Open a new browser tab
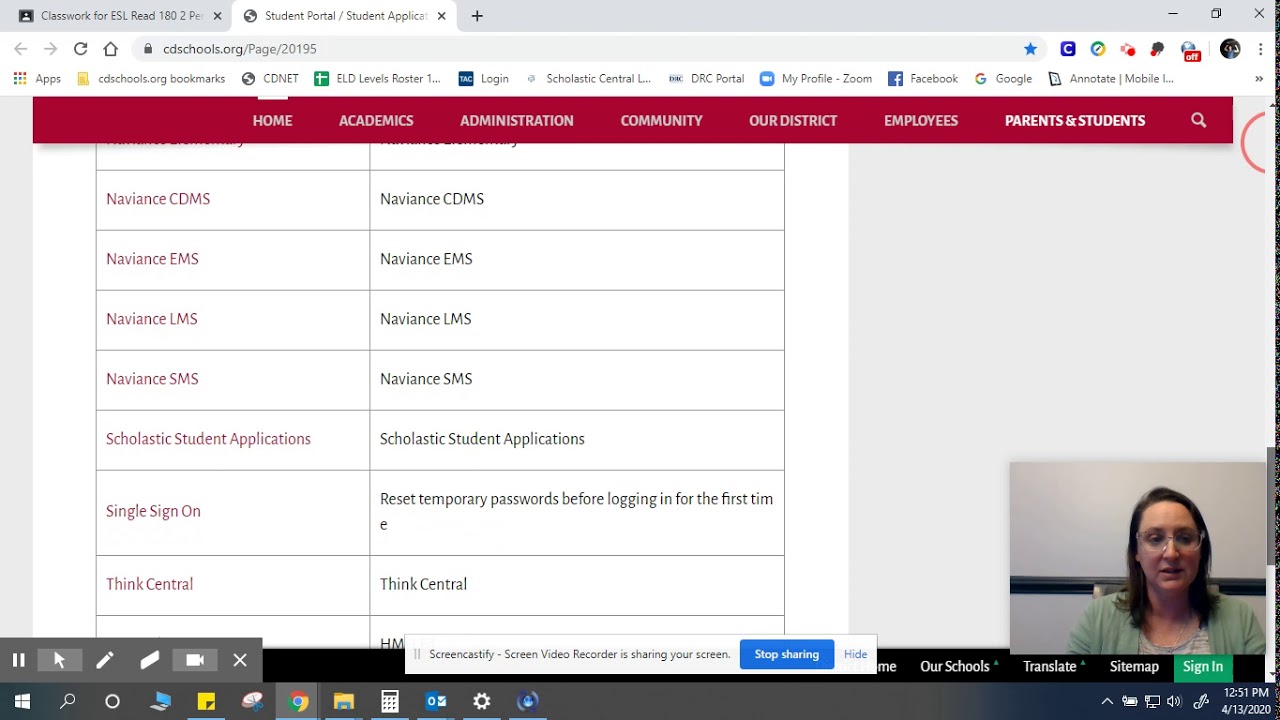This screenshot has width=1280, height=720. point(477,16)
